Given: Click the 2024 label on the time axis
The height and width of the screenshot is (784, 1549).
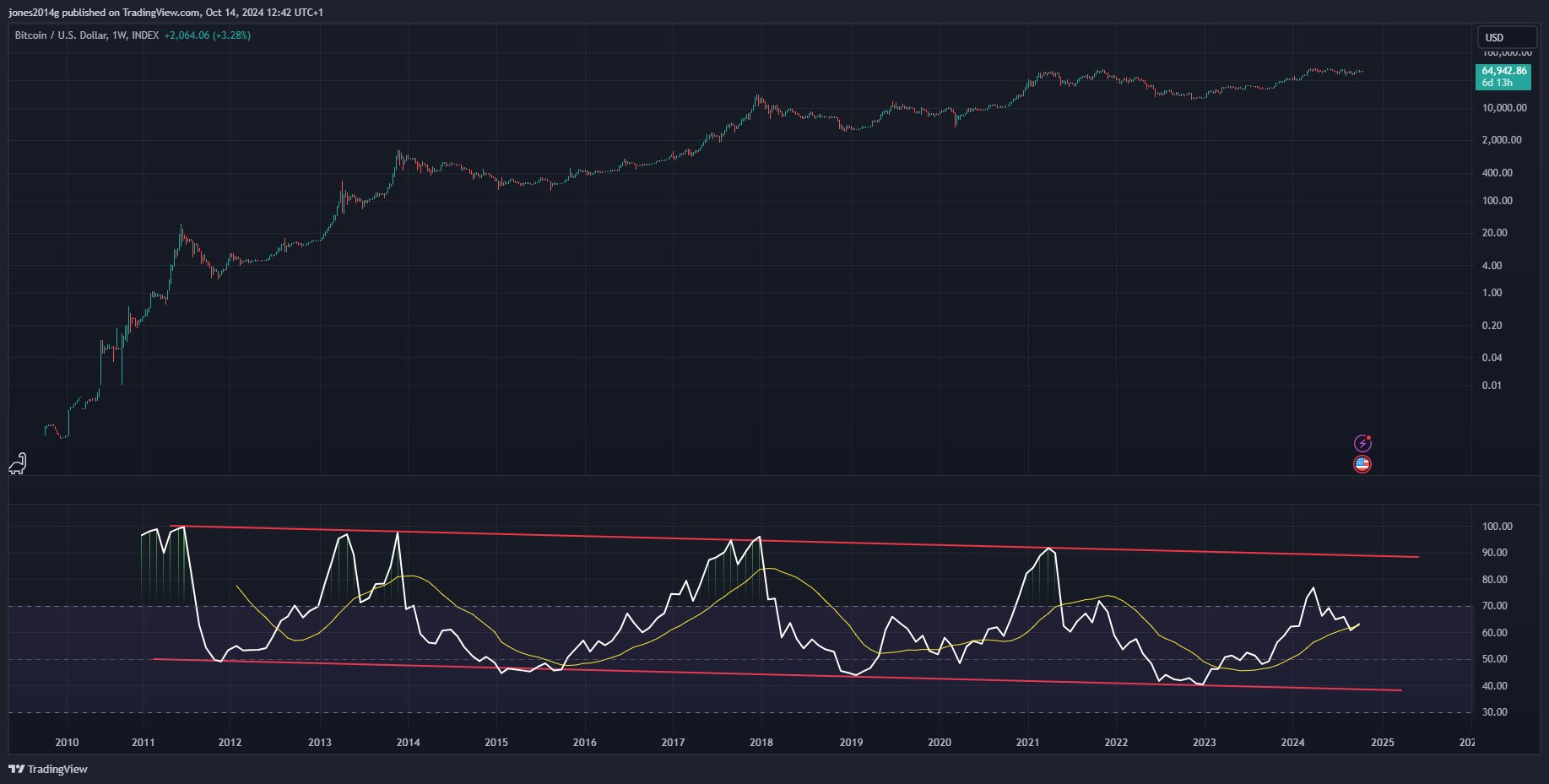Looking at the screenshot, I should click(1292, 743).
